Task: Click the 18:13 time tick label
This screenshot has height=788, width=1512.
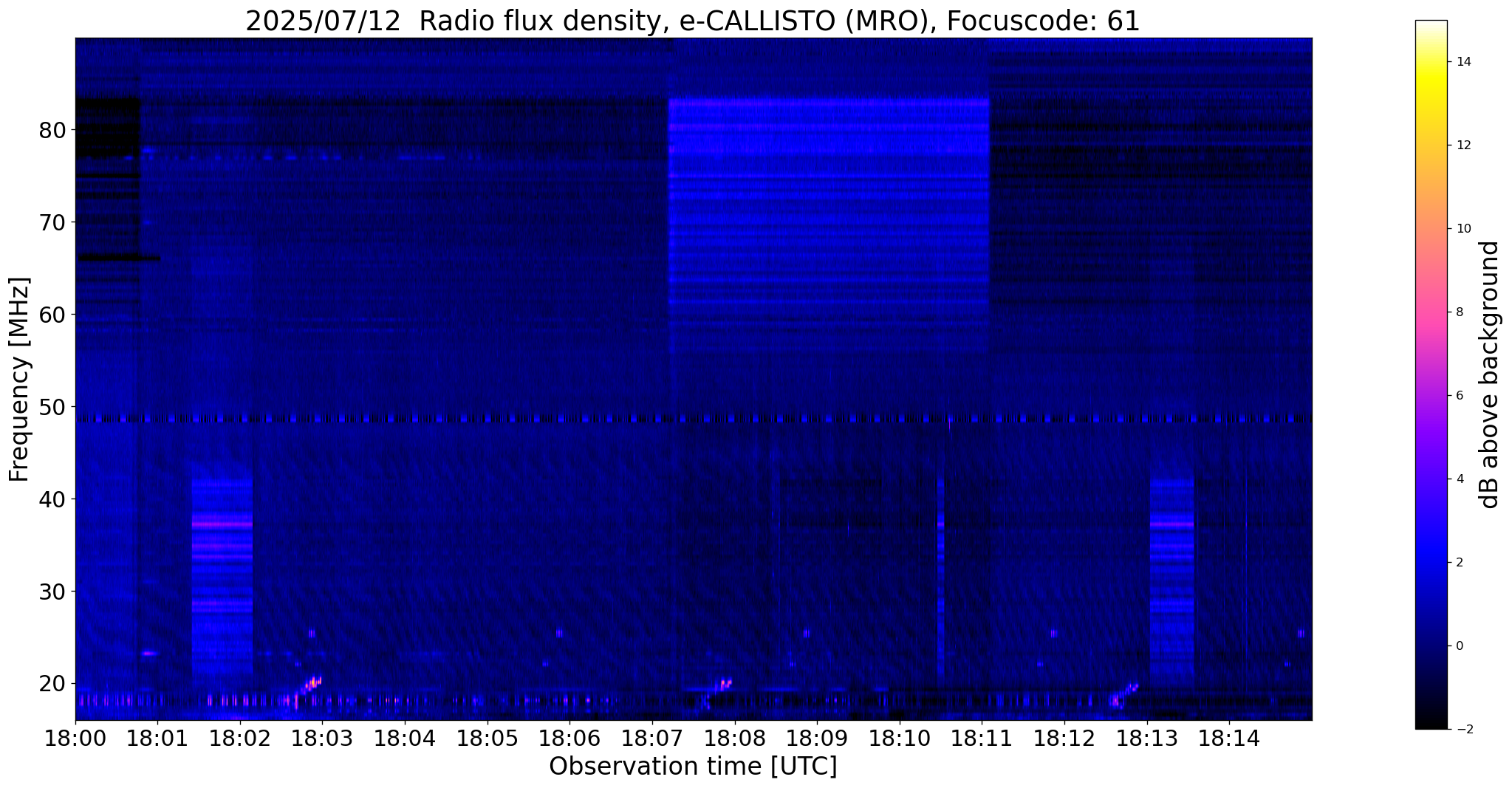Action: click(x=1146, y=739)
